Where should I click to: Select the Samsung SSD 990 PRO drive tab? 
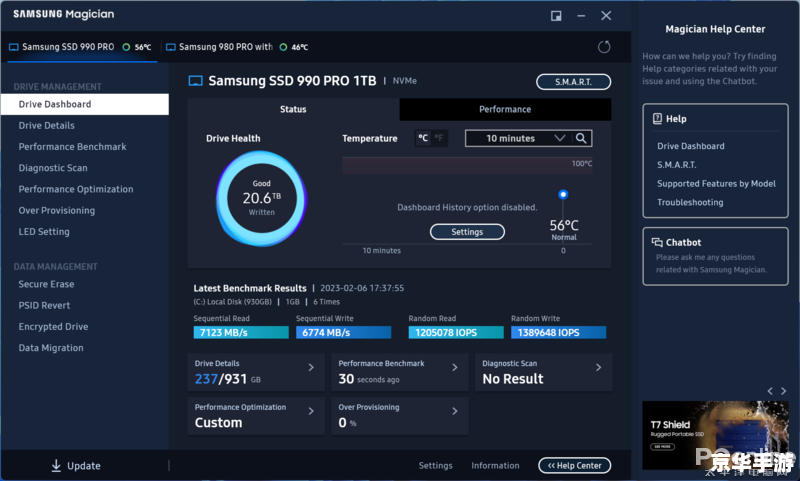click(82, 47)
